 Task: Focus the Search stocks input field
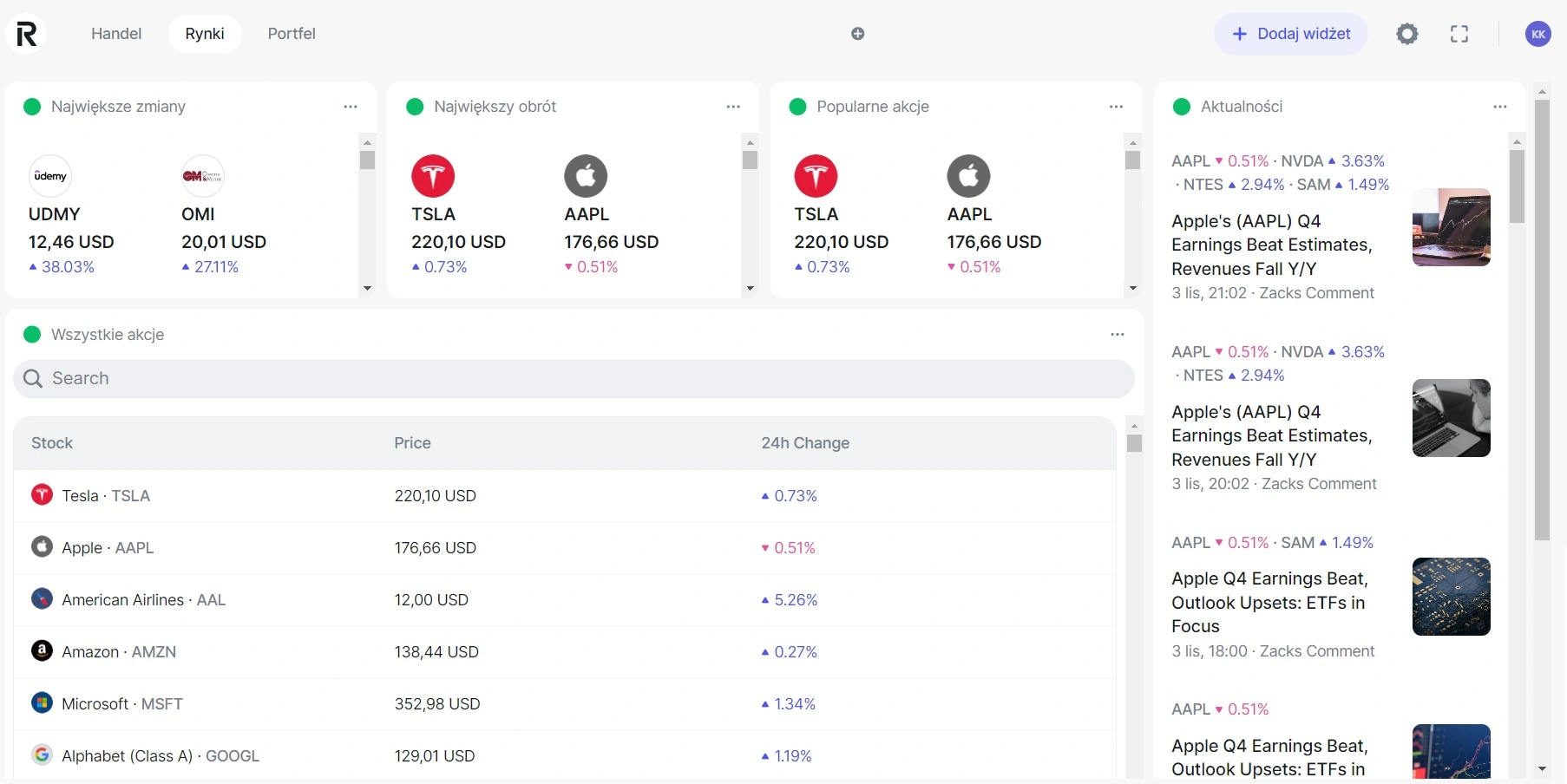[x=574, y=379]
